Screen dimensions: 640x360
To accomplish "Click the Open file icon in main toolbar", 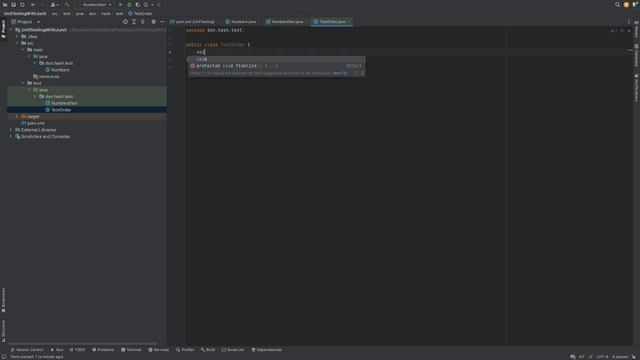I will pos(5,4).
